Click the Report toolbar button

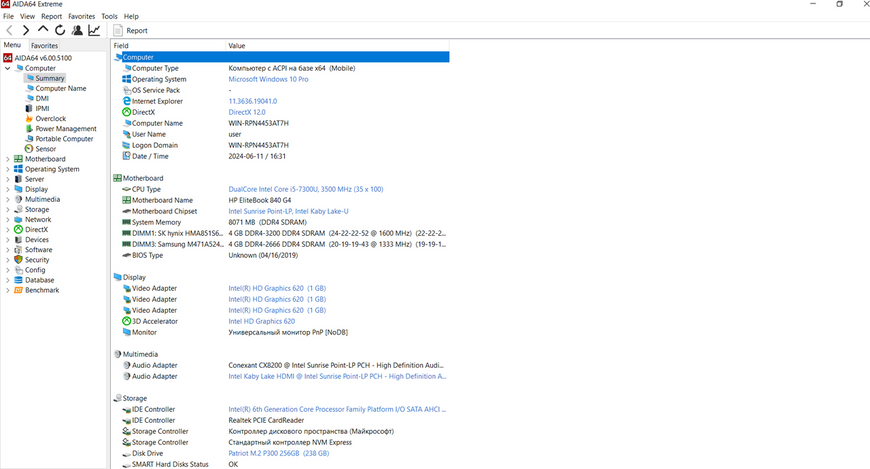130,31
